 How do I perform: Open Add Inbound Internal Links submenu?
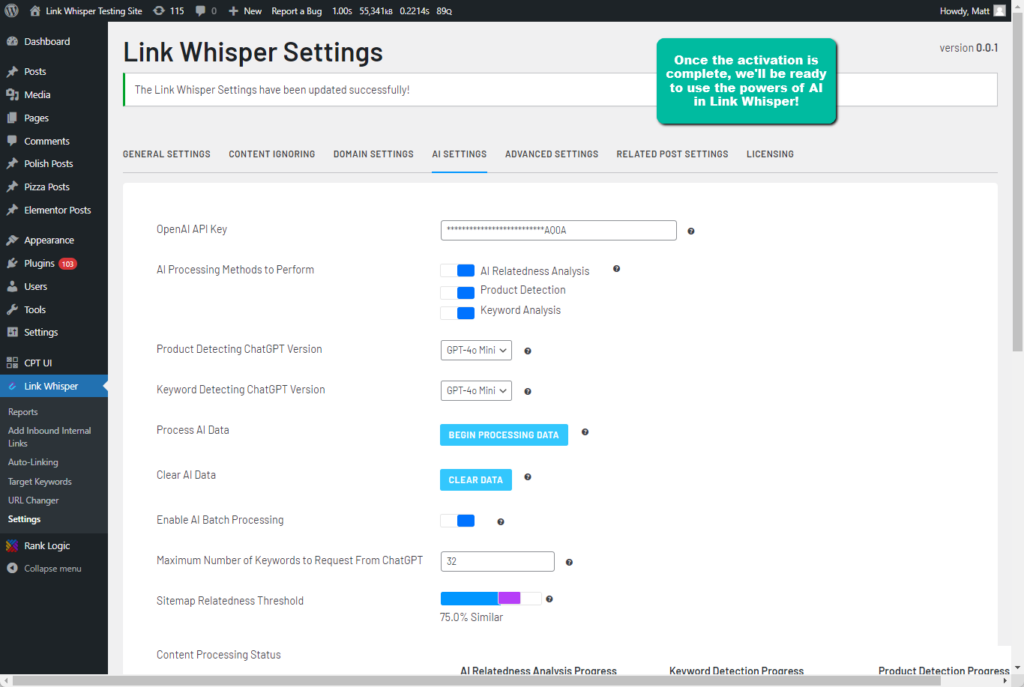[x=50, y=437]
